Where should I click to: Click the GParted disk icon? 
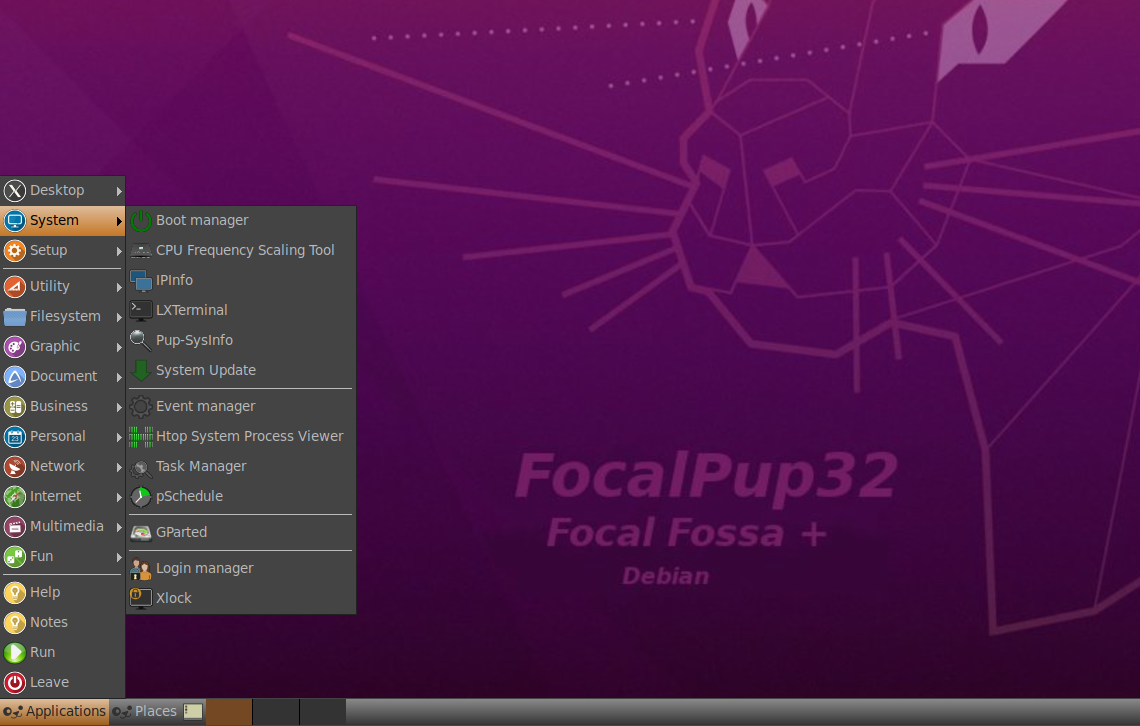(x=140, y=533)
